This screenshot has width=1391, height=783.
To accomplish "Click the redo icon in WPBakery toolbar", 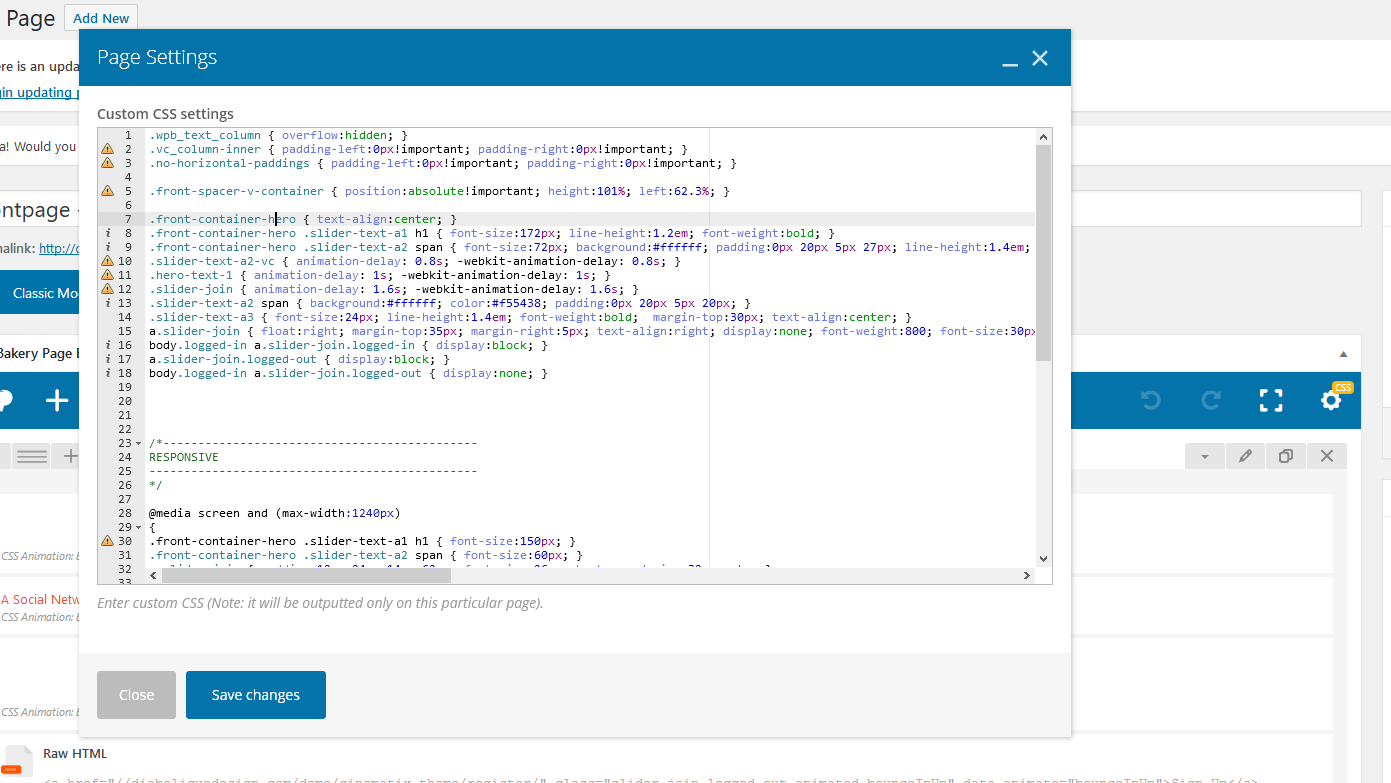I will 1211,401.
